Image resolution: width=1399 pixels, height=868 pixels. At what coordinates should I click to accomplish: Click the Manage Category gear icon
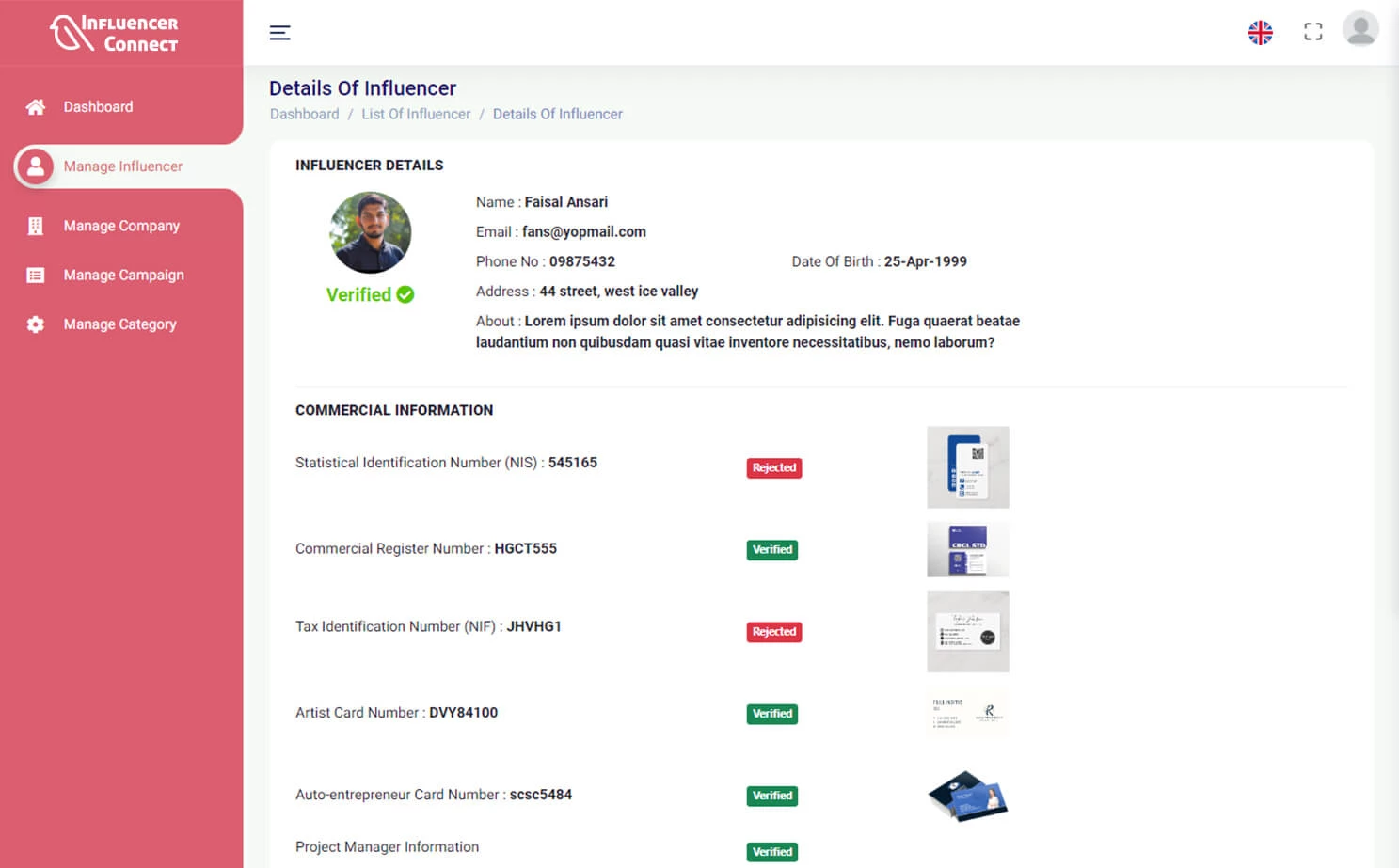tap(35, 324)
